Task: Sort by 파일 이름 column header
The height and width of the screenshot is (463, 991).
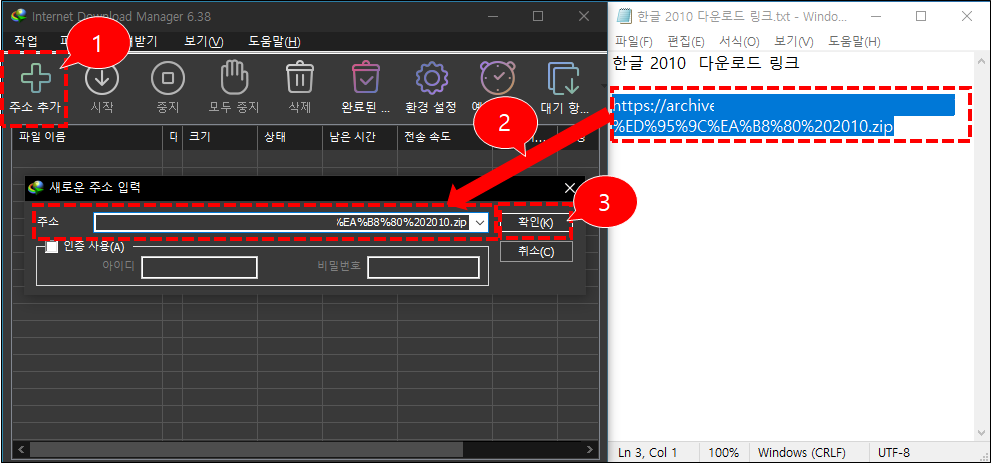Action: point(88,136)
